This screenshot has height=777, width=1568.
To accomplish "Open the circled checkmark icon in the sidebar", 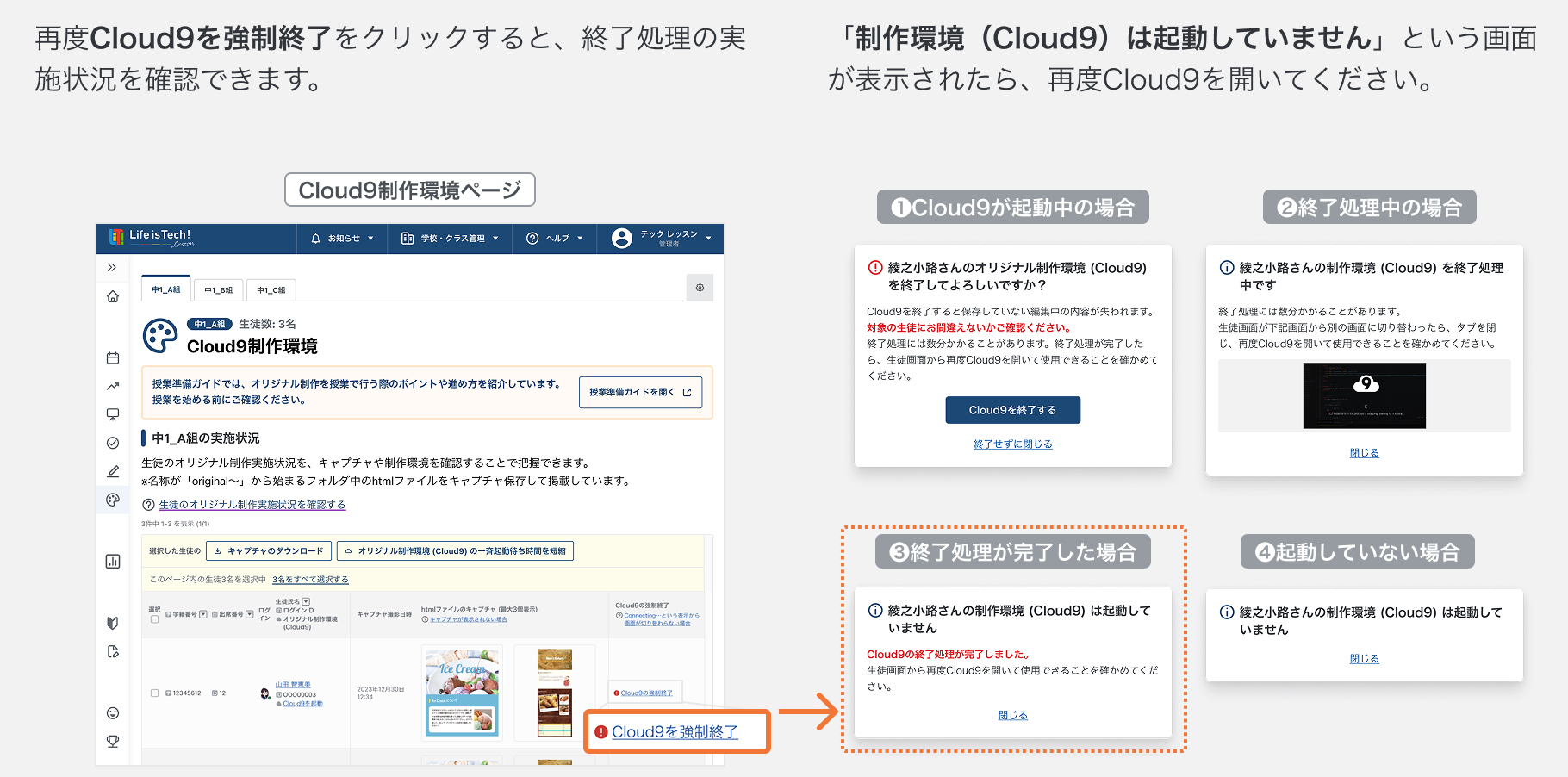I will [113, 443].
